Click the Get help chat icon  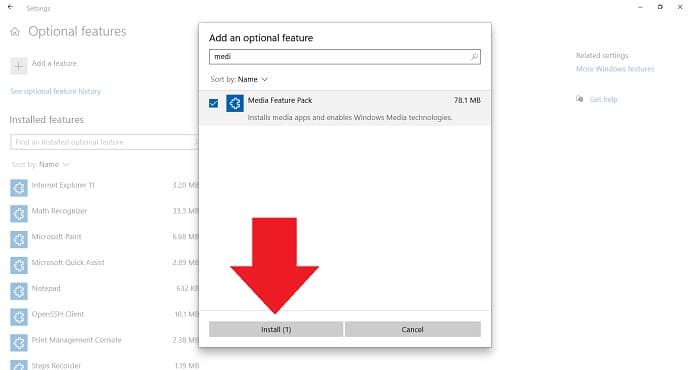click(x=580, y=99)
